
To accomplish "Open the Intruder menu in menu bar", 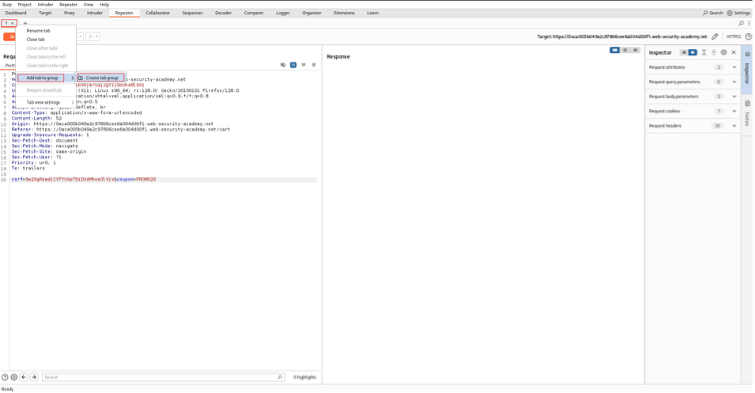I will (45, 4).
